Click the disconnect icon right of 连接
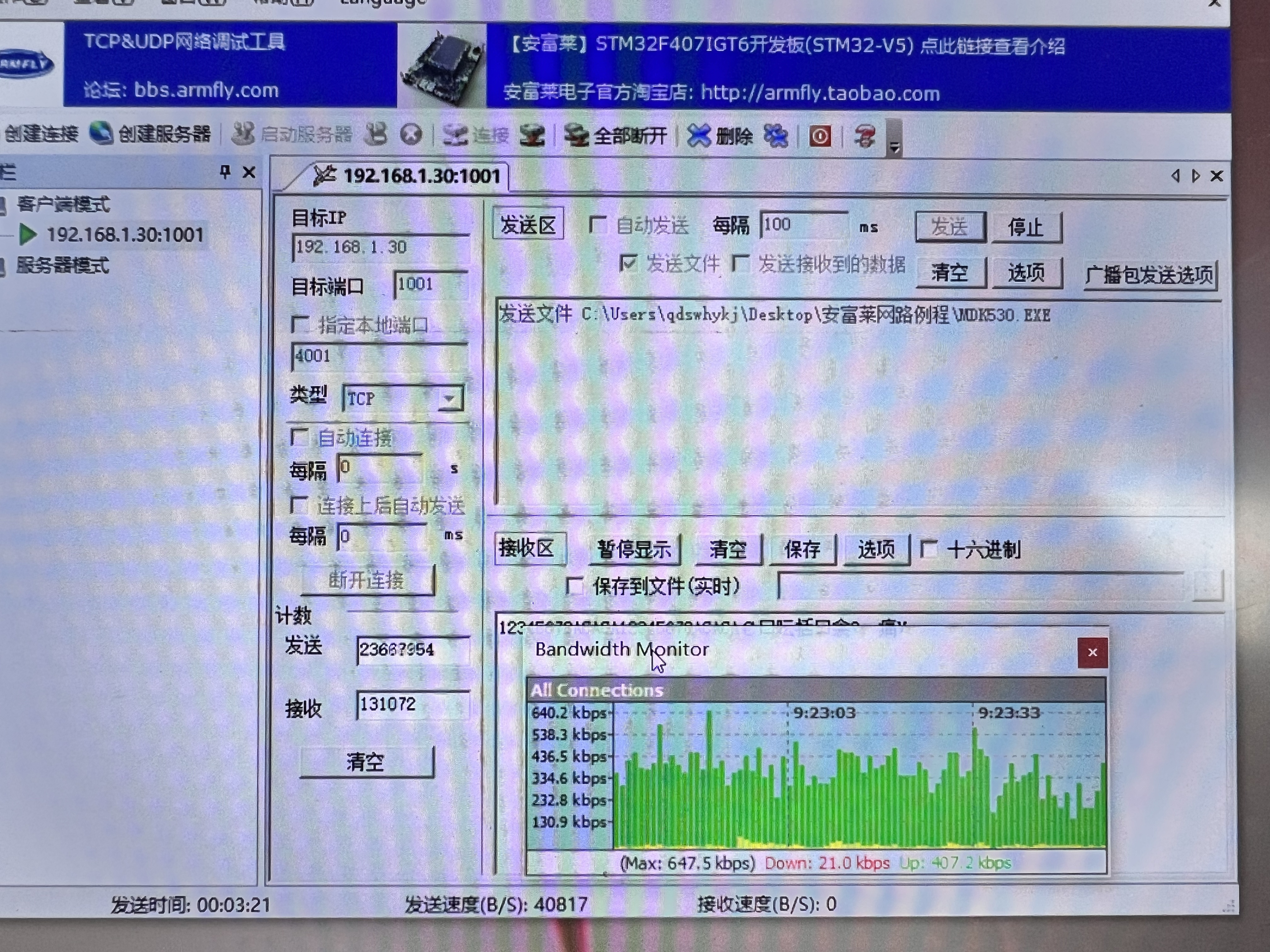Screen dimensions: 1270x952 click(532, 136)
